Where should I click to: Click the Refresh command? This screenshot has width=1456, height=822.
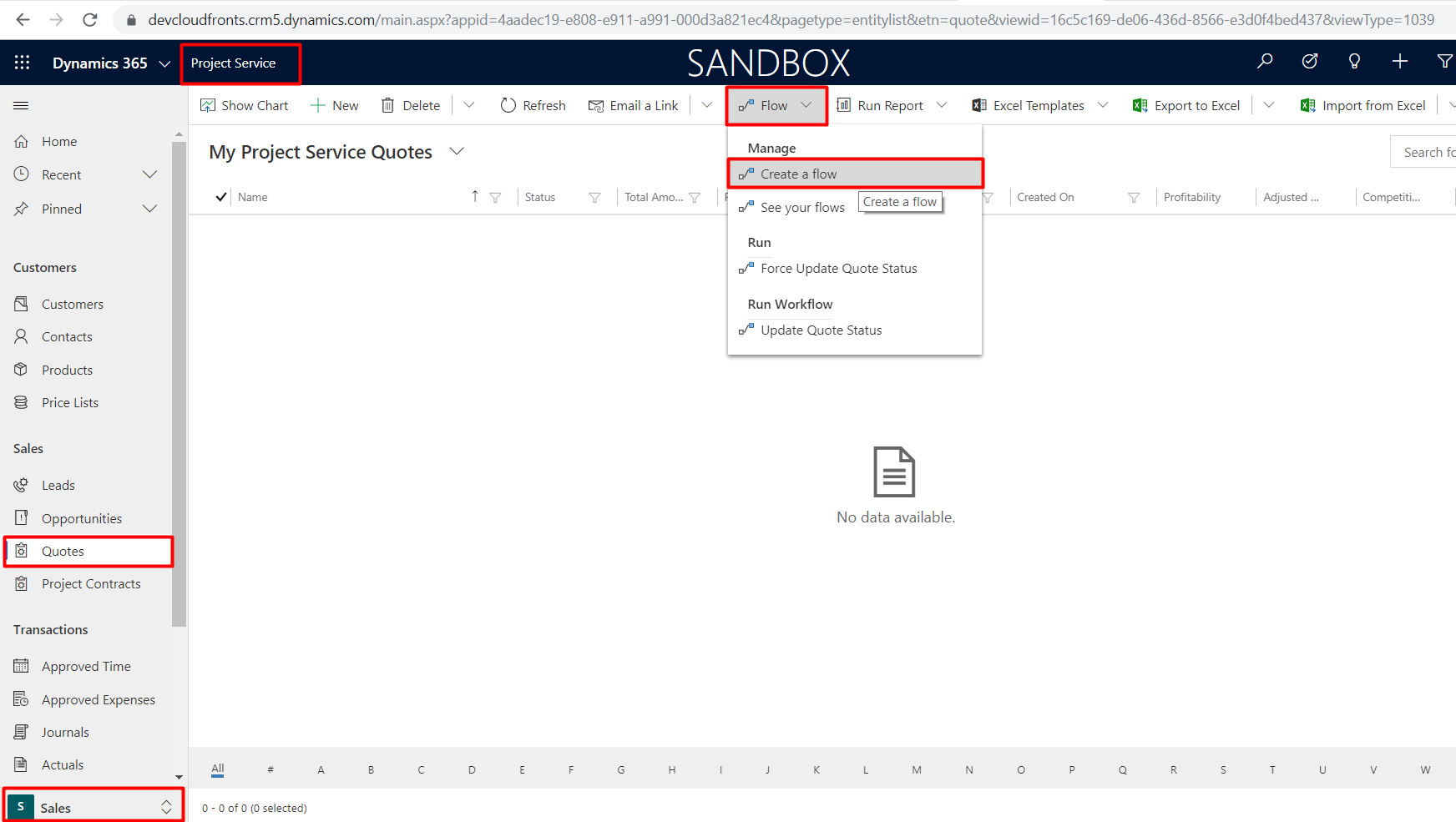point(533,105)
